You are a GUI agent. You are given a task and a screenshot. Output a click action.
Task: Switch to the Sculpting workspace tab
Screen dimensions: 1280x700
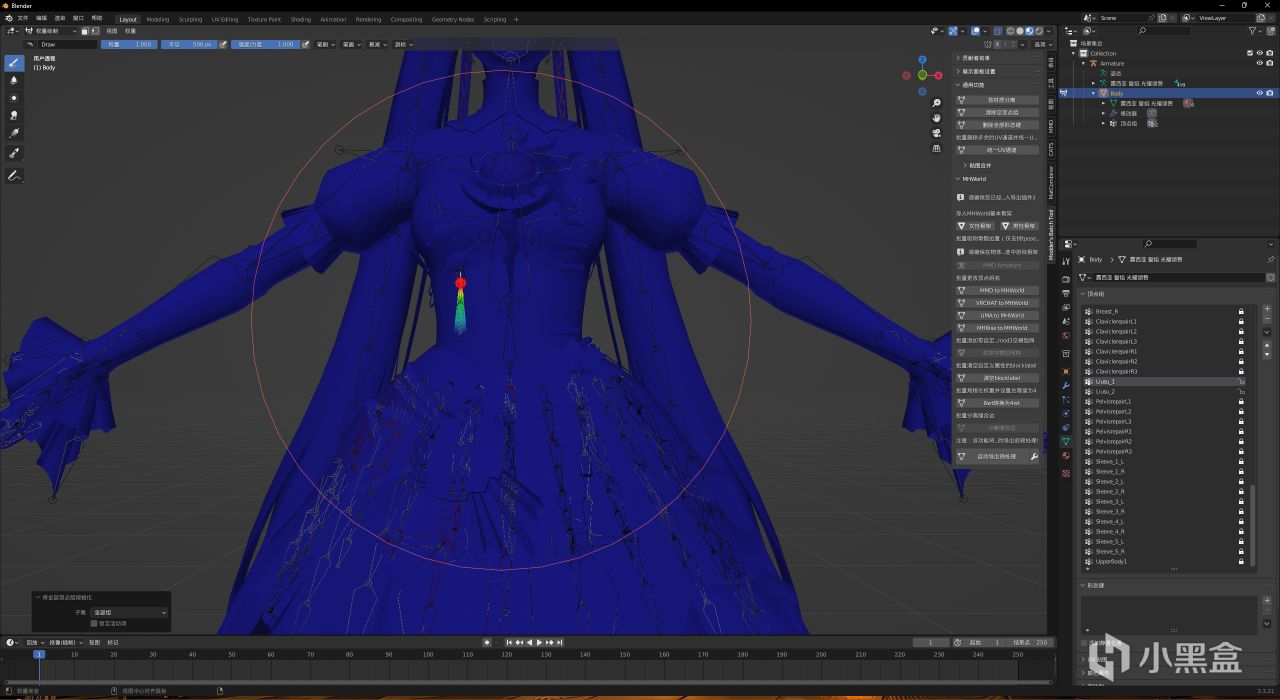pos(190,19)
